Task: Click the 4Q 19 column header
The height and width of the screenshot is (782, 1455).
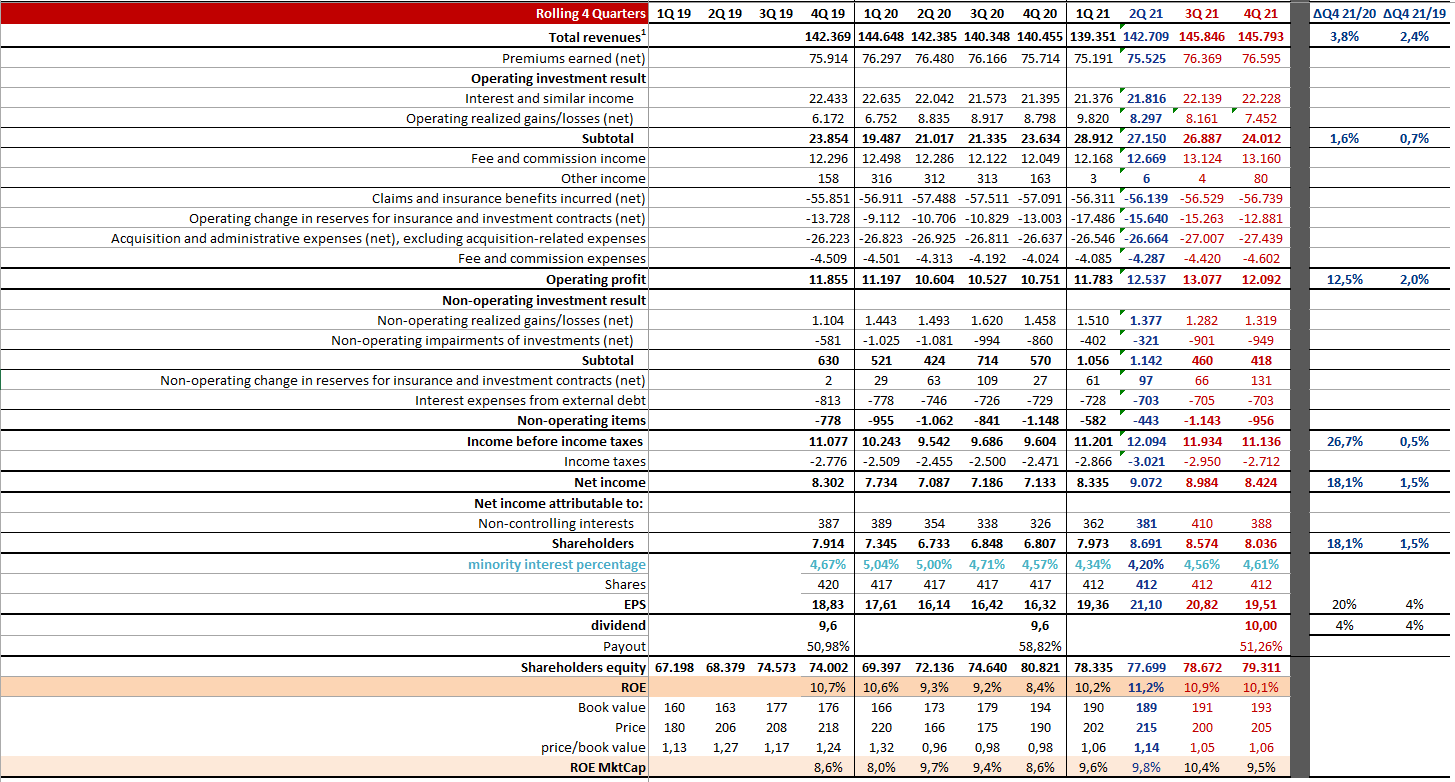Action: pos(829,14)
